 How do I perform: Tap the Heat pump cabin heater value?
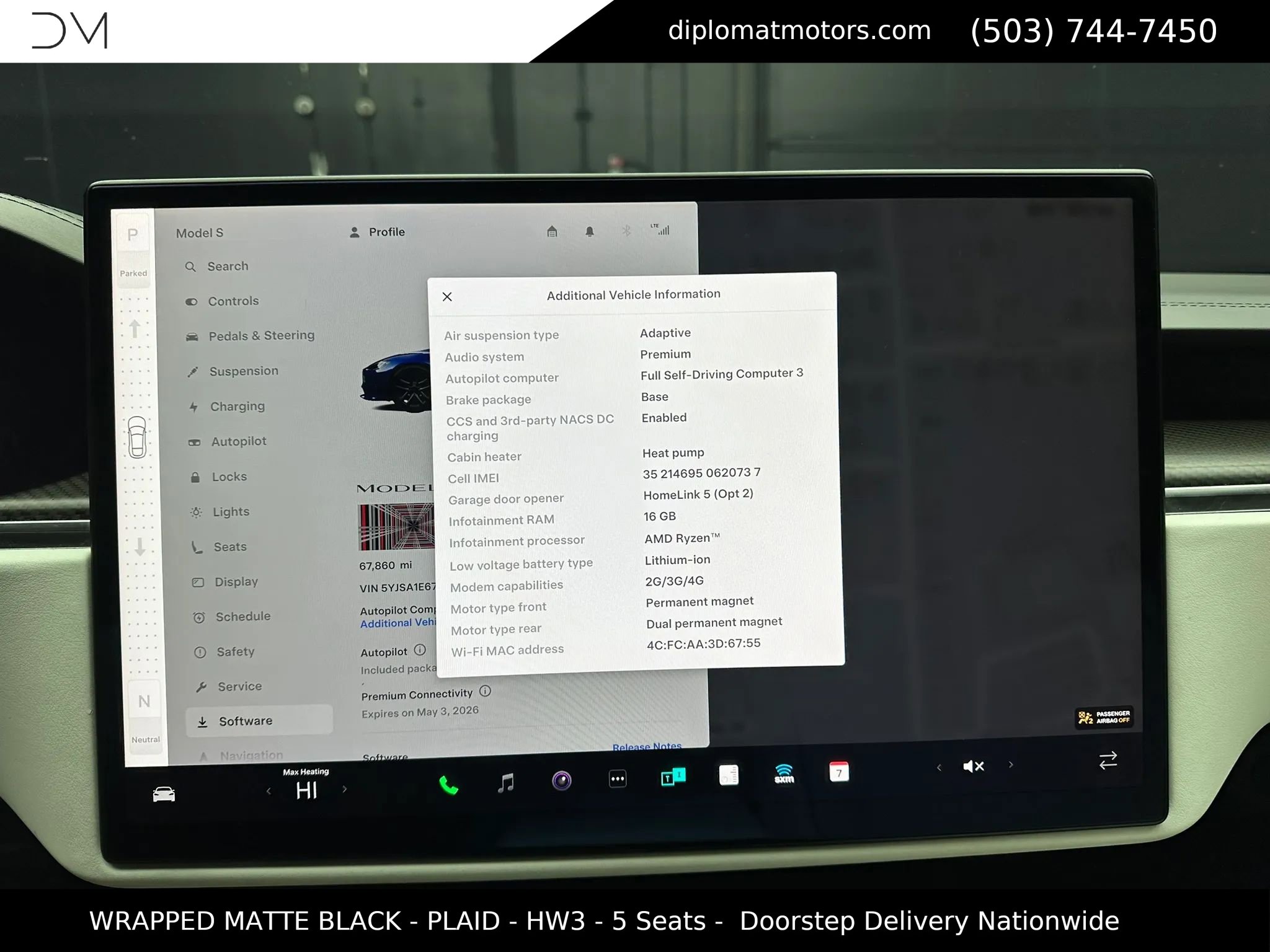click(x=673, y=453)
